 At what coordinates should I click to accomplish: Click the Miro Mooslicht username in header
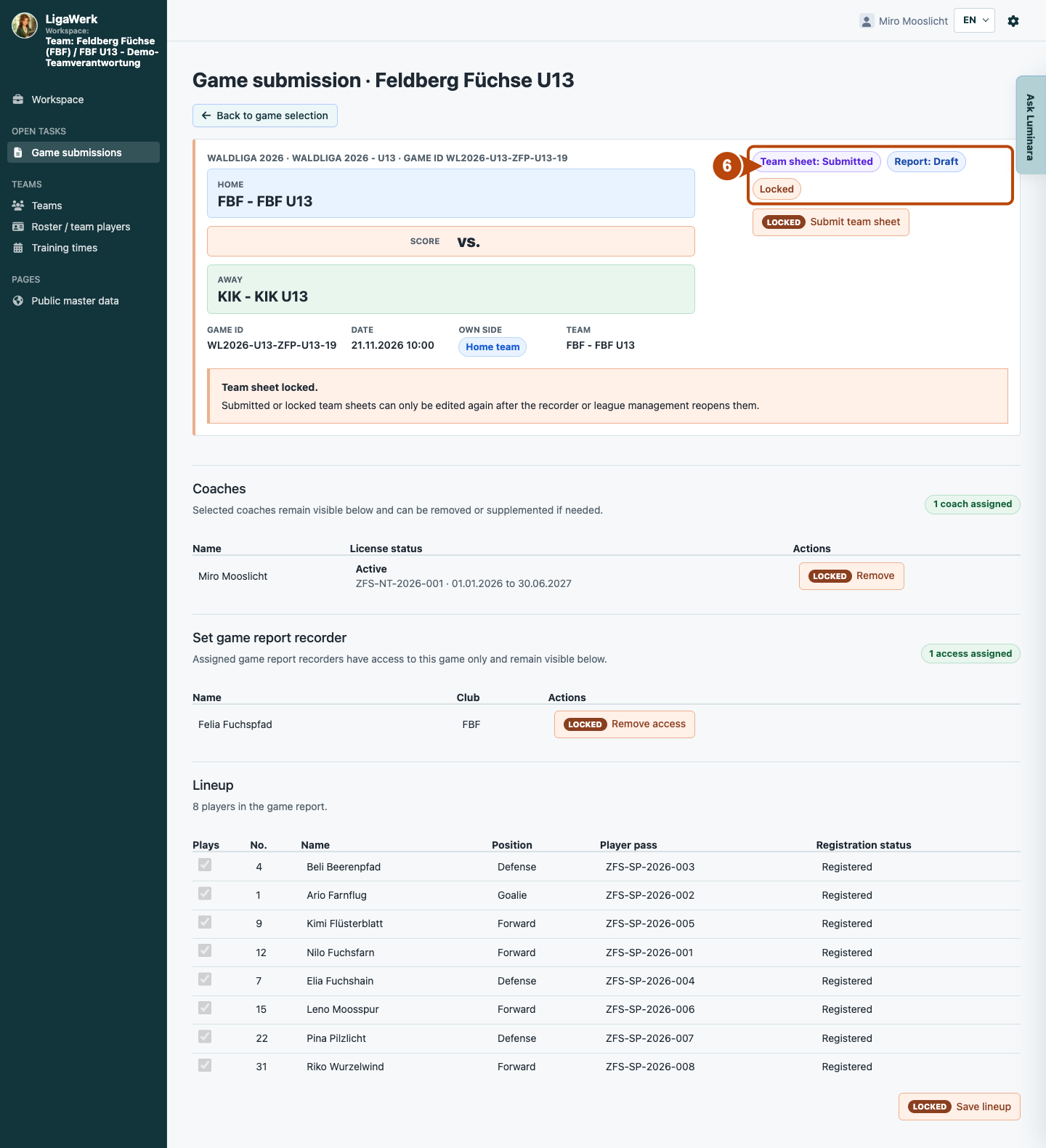913,21
